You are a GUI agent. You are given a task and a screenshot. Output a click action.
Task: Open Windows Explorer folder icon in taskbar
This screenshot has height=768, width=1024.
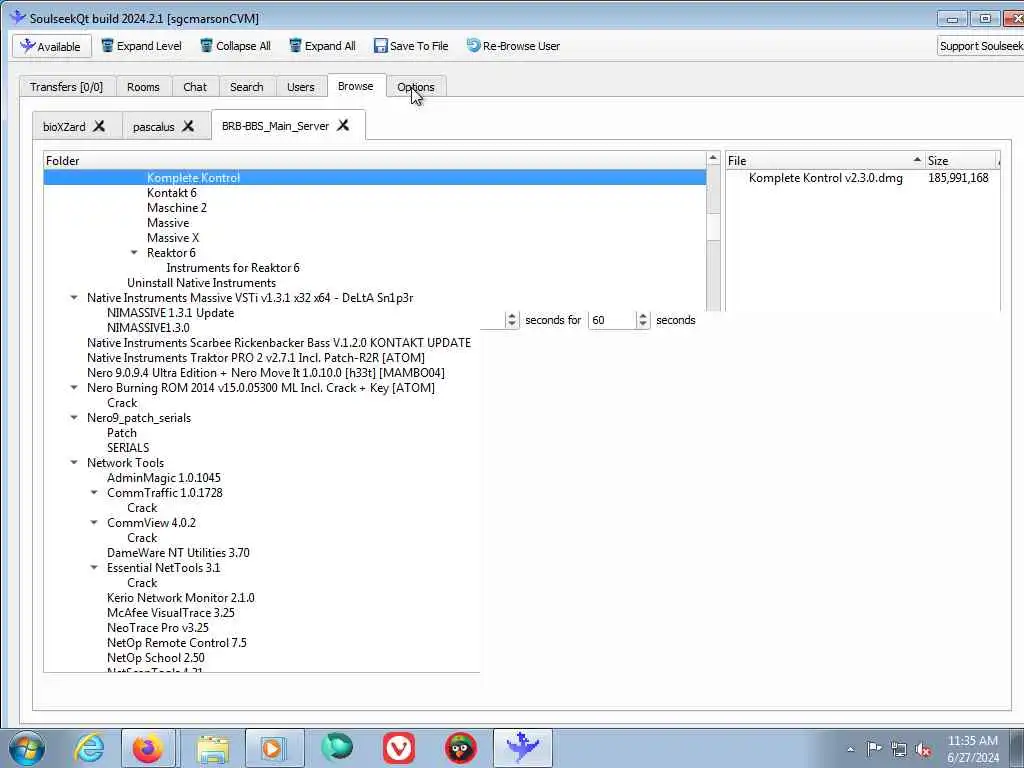(212, 748)
